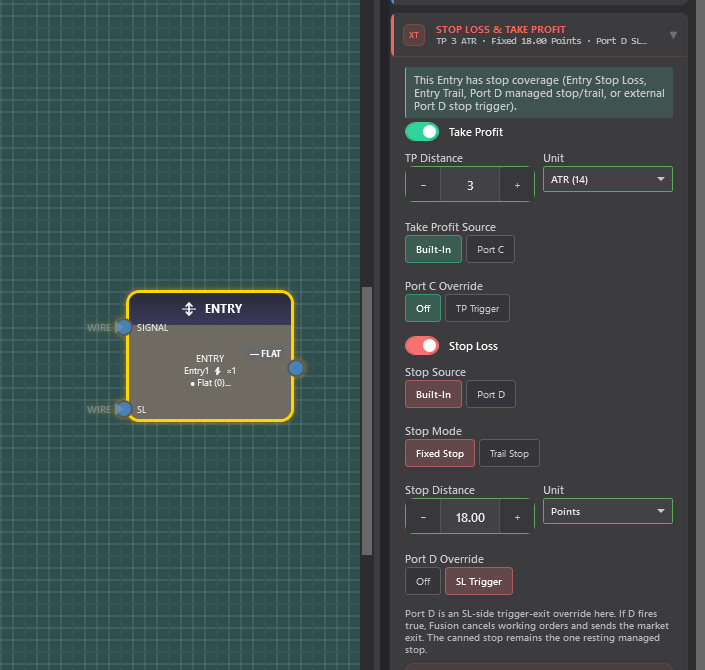Select Port C as Take Profit Source
Screen dimensions: 705x670
[490, 249]
